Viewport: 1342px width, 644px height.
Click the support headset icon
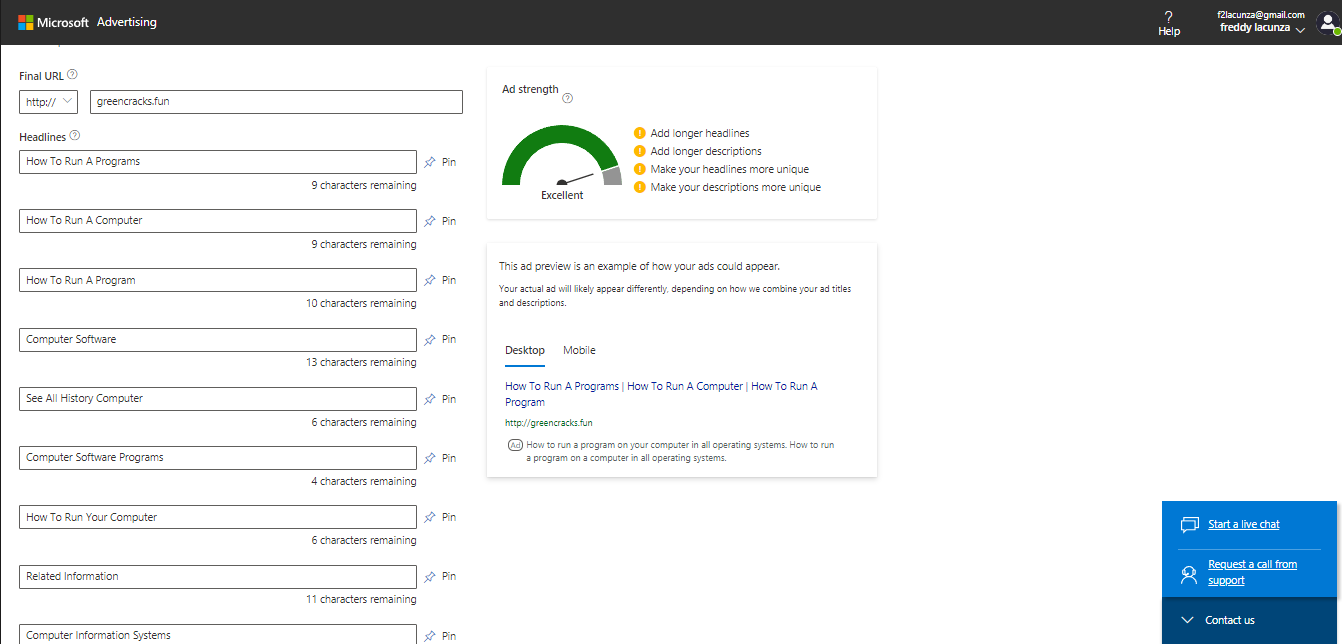tap(1189, 574)
